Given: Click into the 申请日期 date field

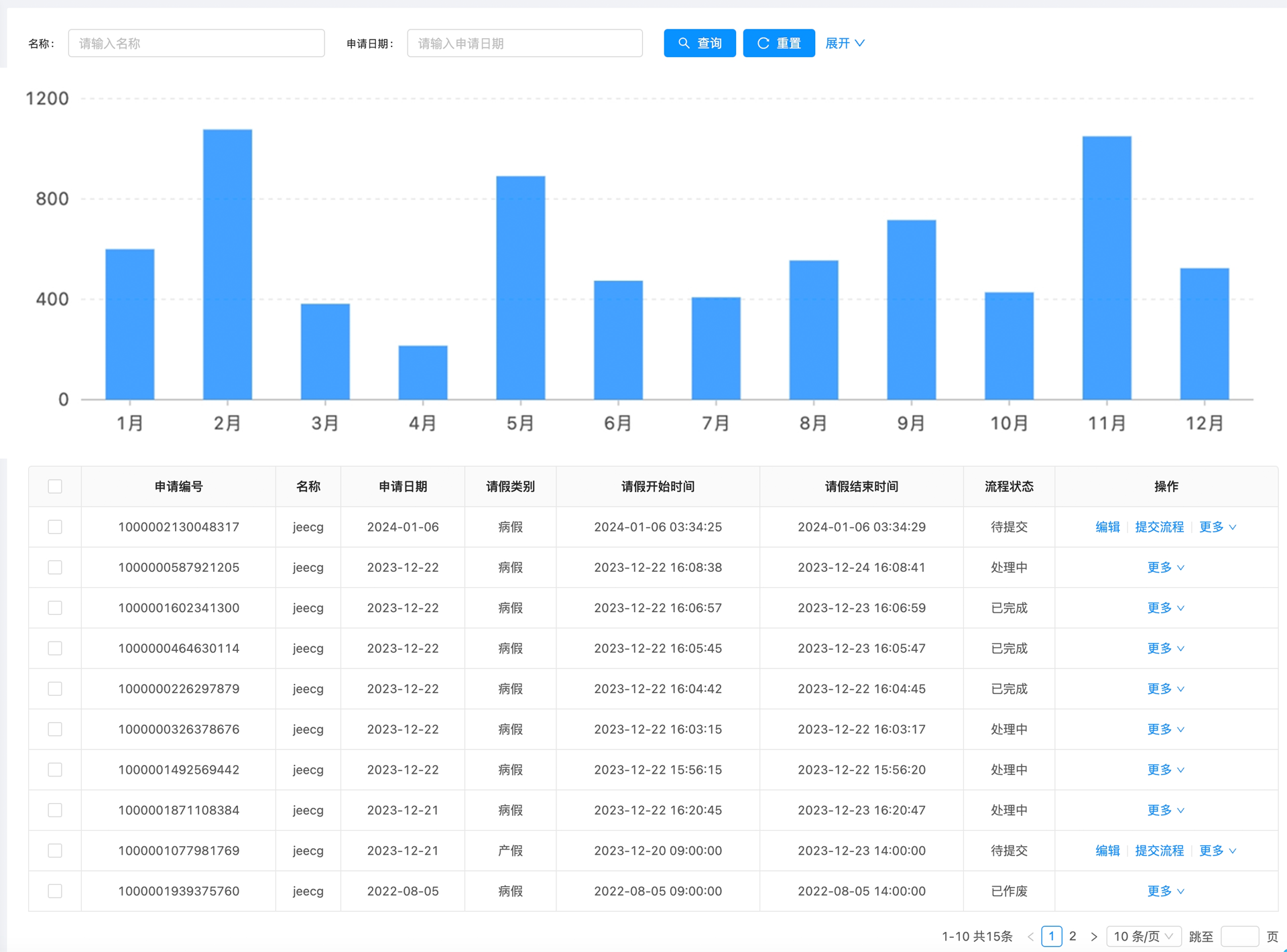Looking at the screenshot, I should click(525, 43).
